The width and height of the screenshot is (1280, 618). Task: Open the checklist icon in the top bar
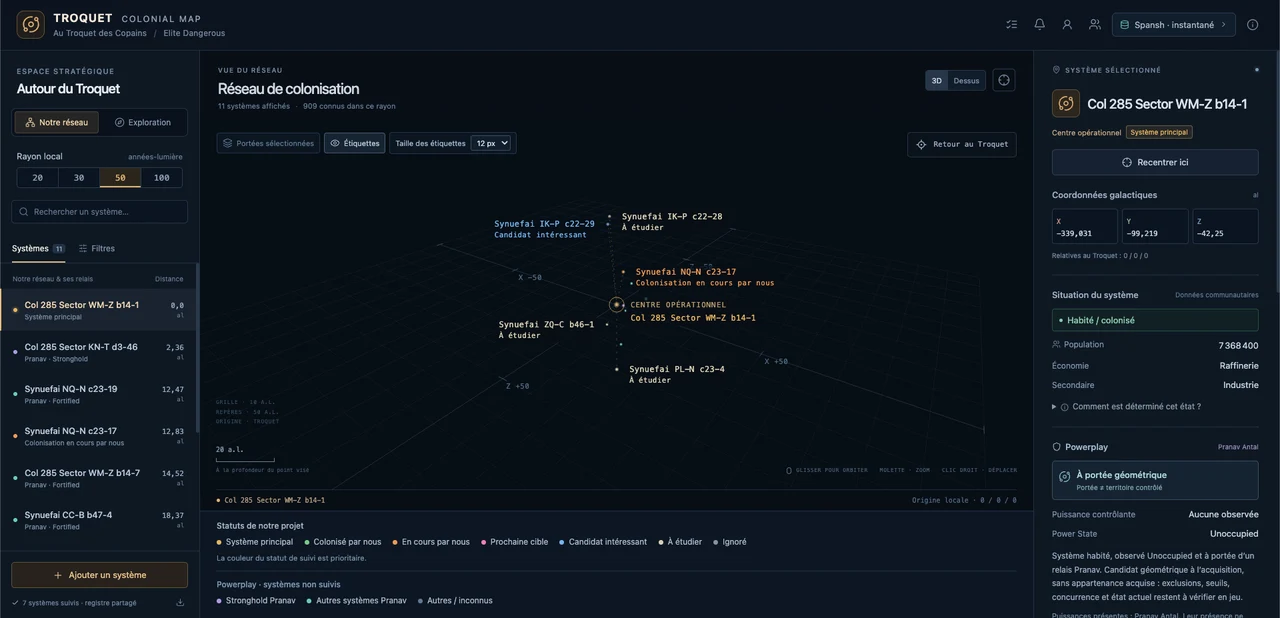click(x=1012, y=25)
